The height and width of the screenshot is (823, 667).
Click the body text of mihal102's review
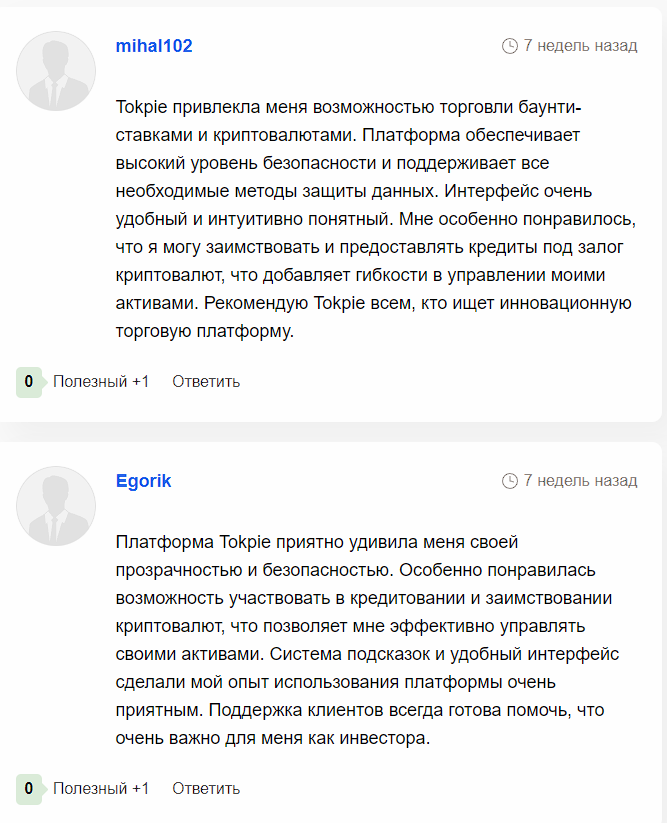[x=370, y=218]
